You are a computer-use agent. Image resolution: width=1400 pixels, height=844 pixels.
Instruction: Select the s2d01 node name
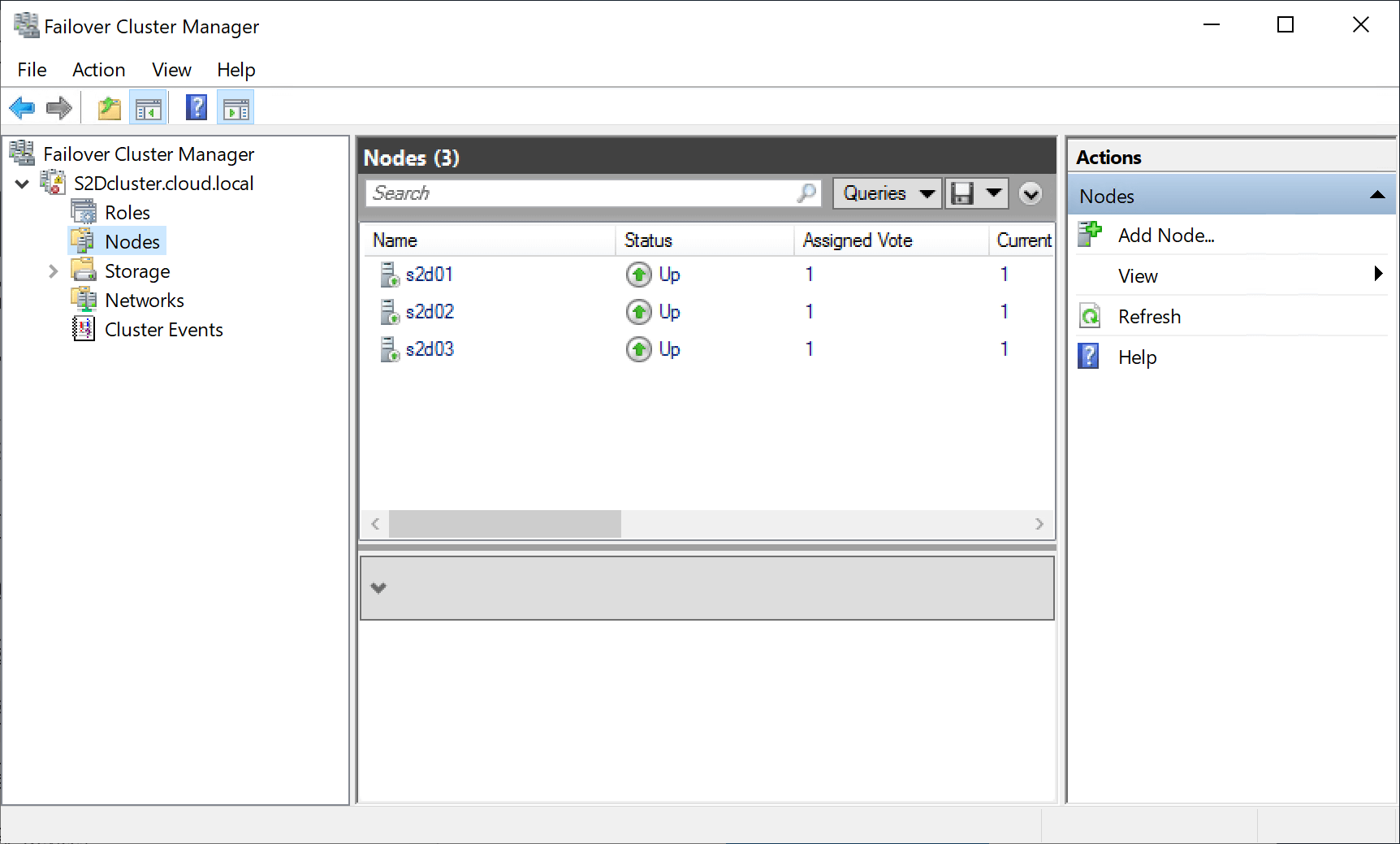[430, 275]
